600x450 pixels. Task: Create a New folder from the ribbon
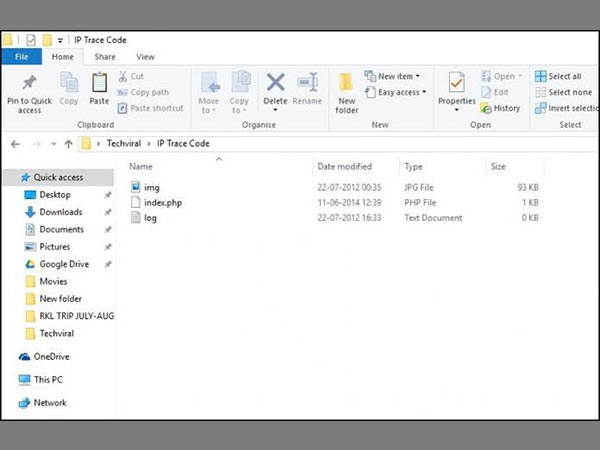[347, 93]
